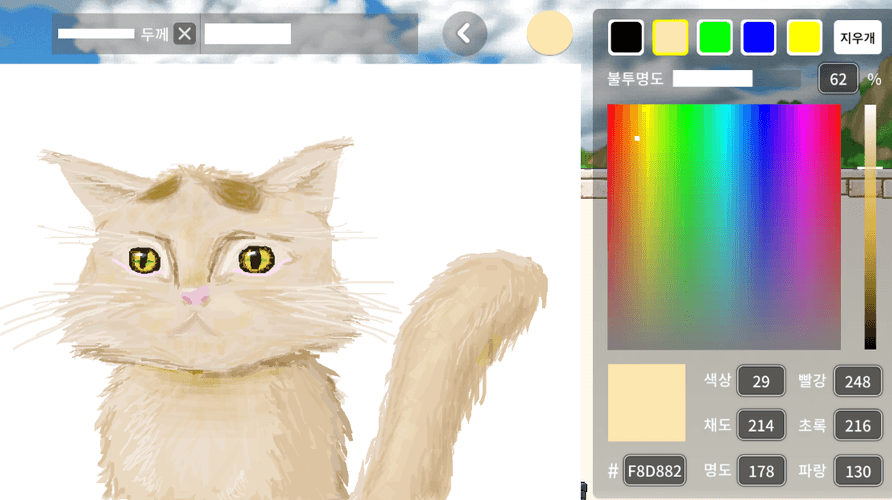Click the hex code field F8D882
892x500 pixels.
[655, 470]
